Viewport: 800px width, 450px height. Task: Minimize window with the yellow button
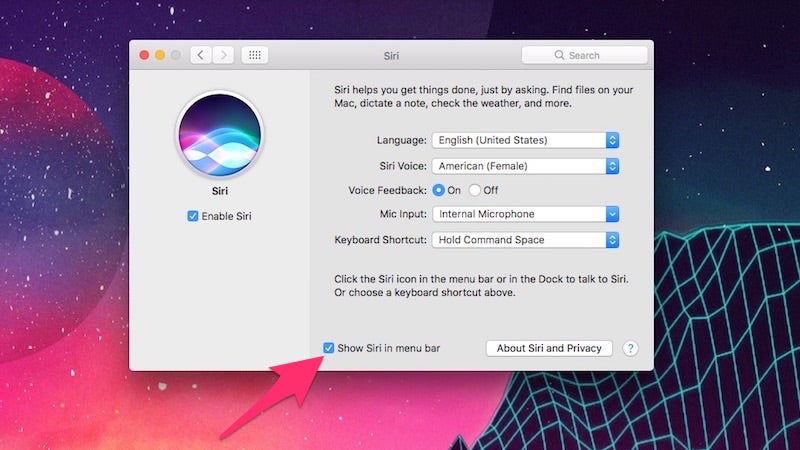160,55
